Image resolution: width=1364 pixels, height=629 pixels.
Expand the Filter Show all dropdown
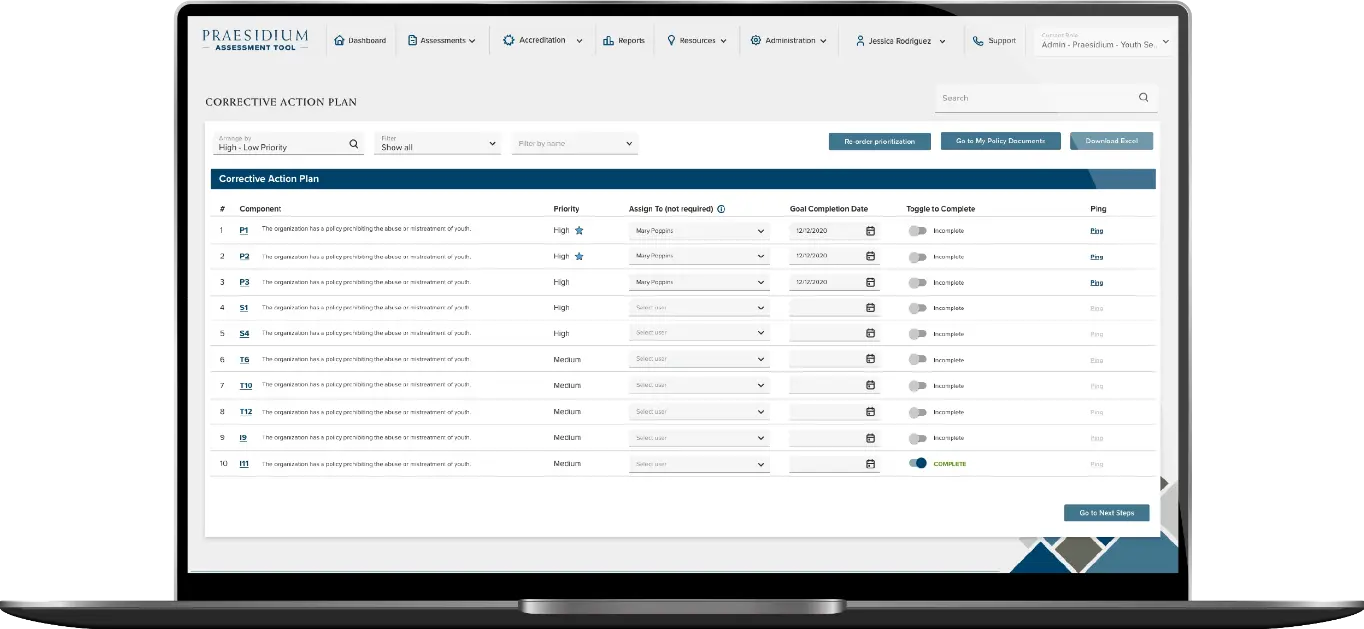pyautogui.click(x=437, y=144)
